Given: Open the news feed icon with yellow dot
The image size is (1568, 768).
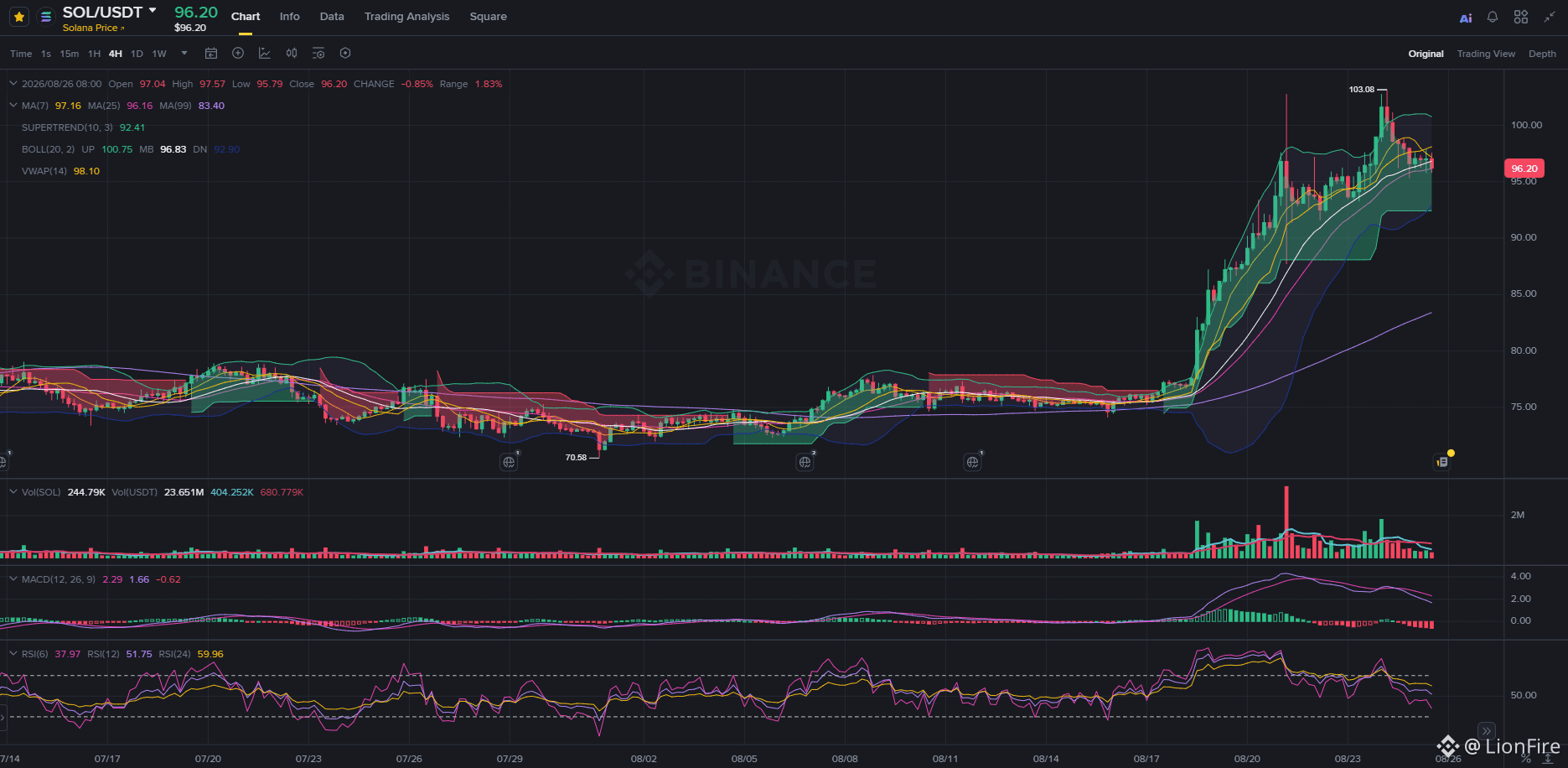Looking at the screenshot, I should click(1442, 462).
